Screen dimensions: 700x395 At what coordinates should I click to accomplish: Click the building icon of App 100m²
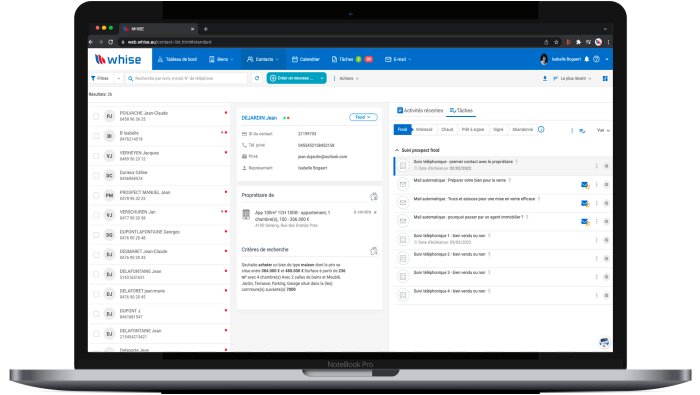point(246,214)
